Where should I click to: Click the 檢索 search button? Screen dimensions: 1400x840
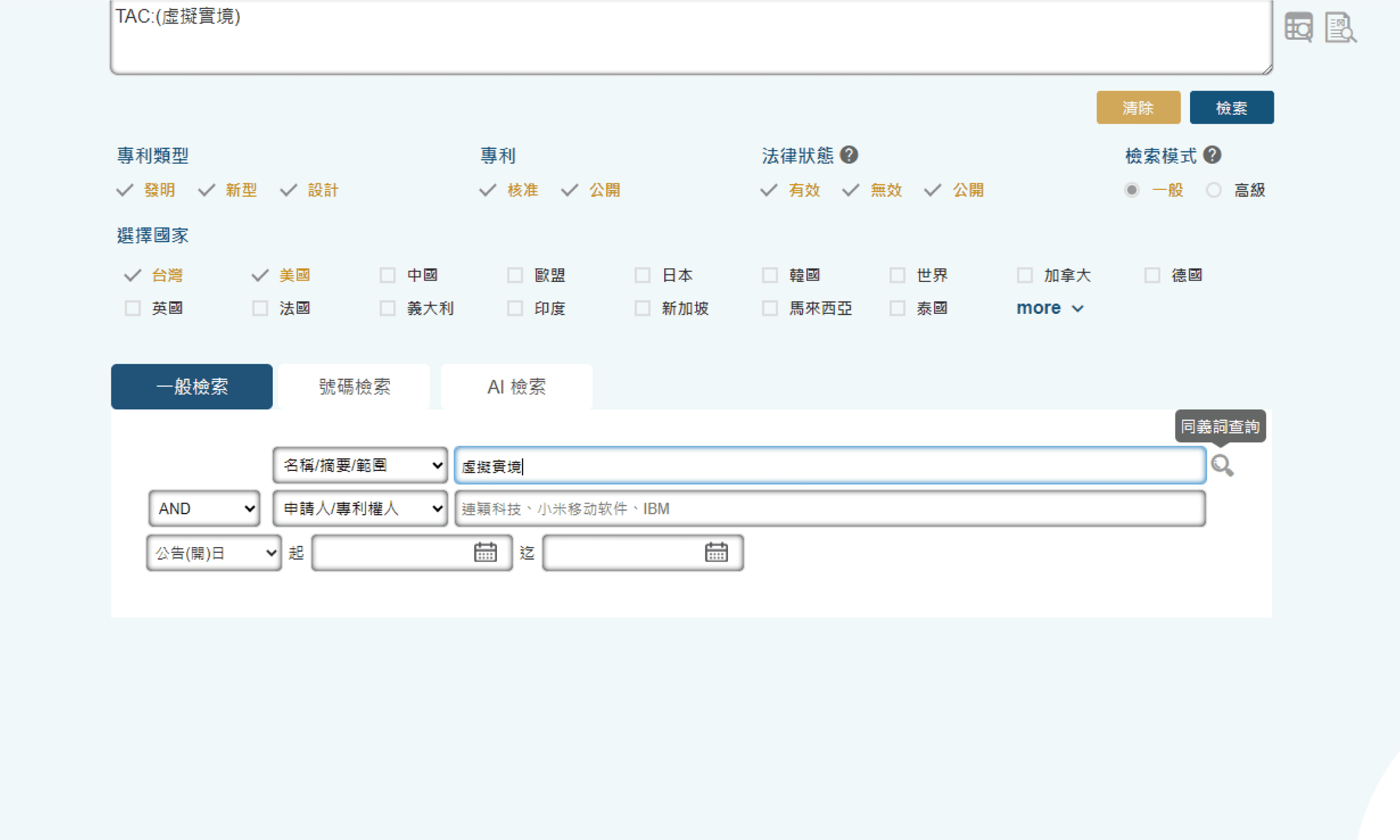pyautogui.click(x=1231, y=107)
